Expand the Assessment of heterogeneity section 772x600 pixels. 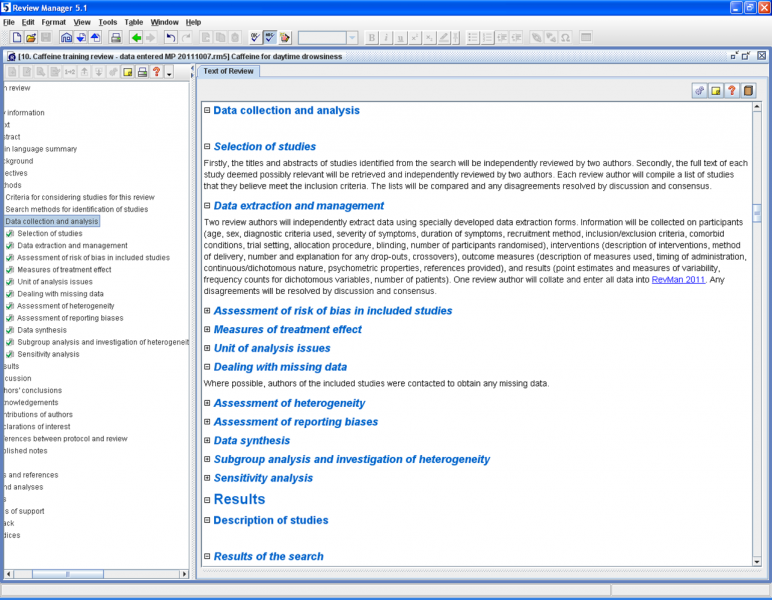pyautogui.click(x=207, y=403)
